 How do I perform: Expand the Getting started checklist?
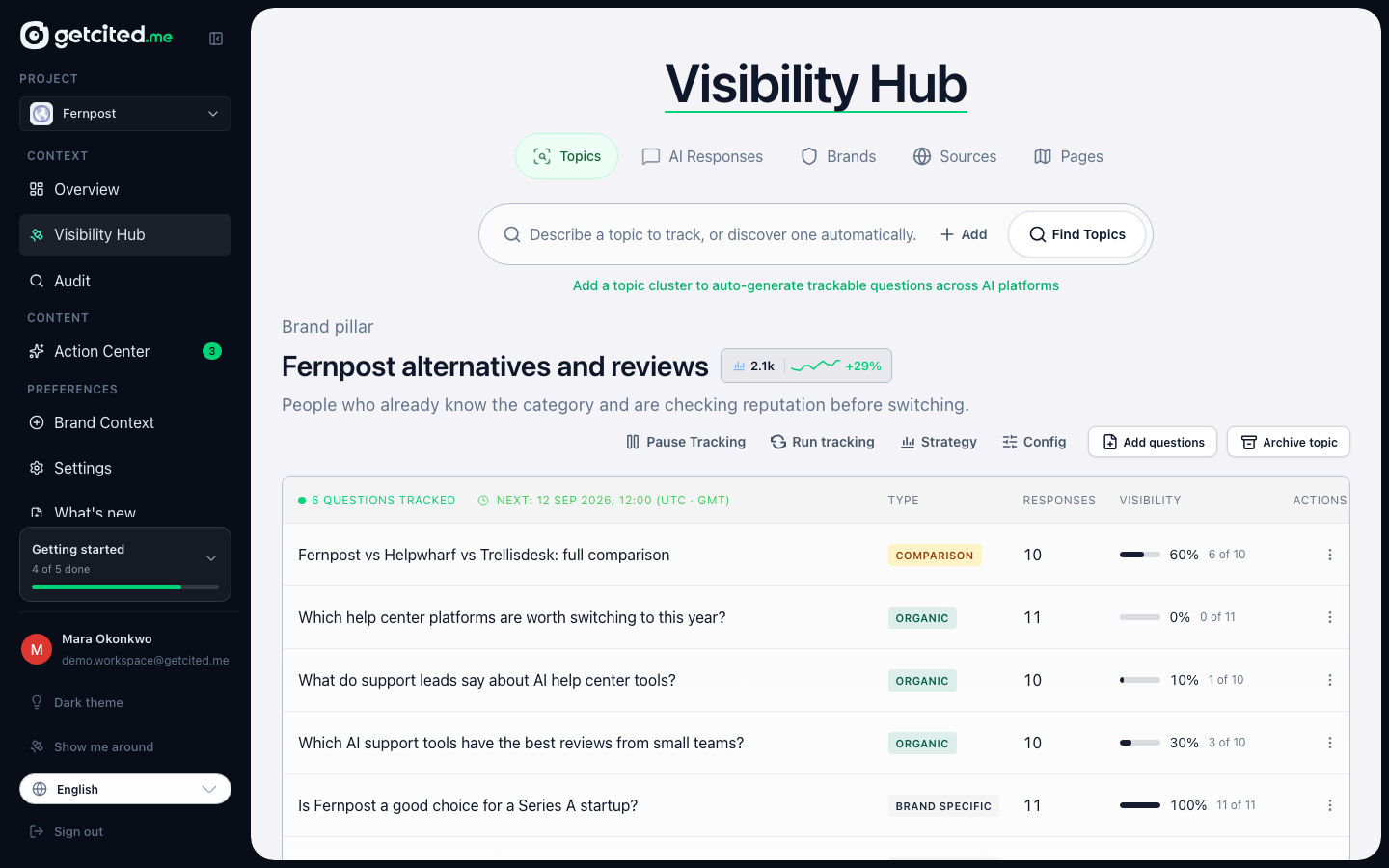point(211,558)
